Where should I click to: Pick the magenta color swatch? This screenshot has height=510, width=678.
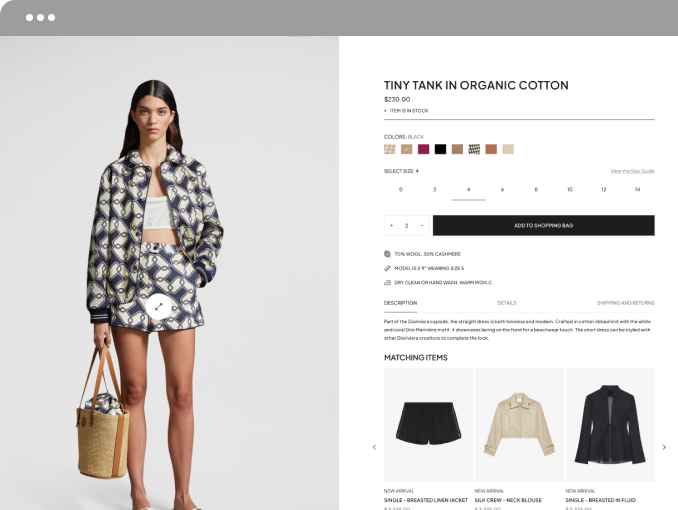423,149
